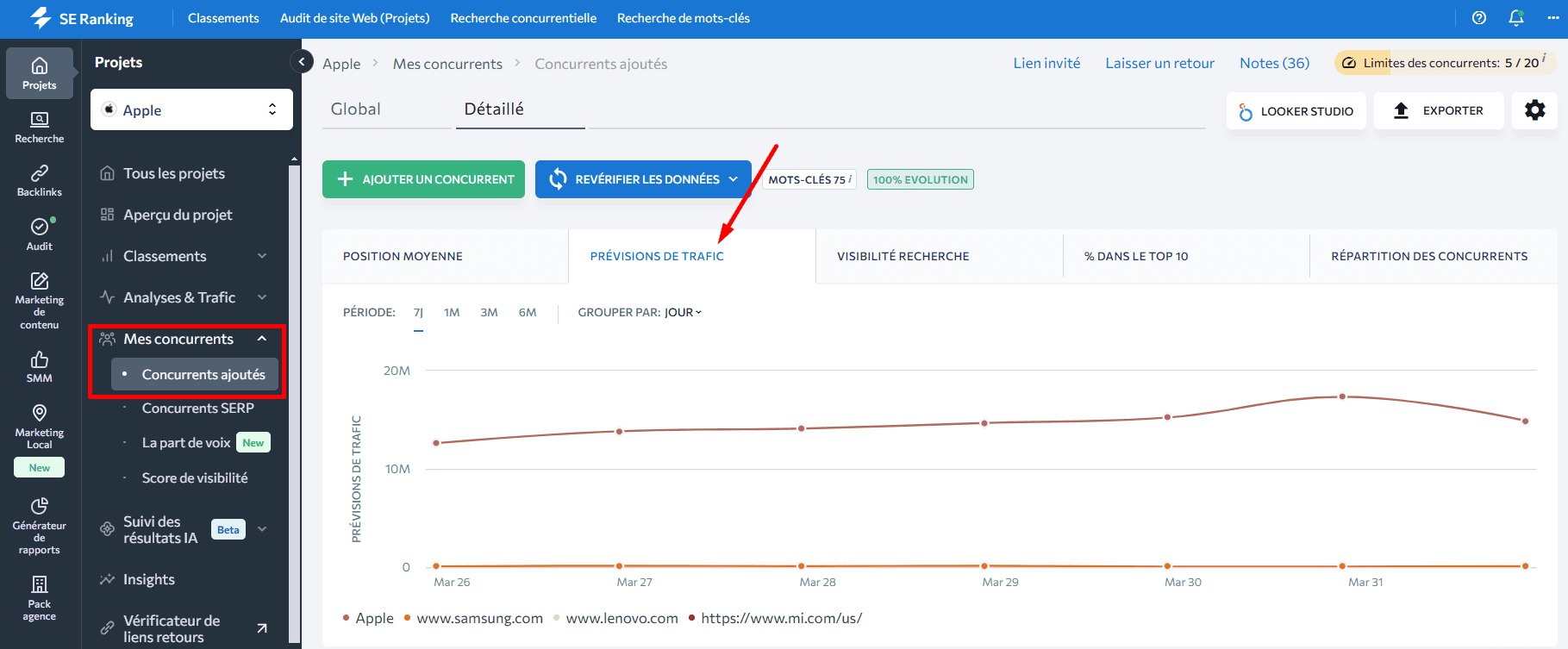The height and width of the screenshot is (649, 1568).
Task: Click Ajouter un concurrent button
Action: coord(423,179)
